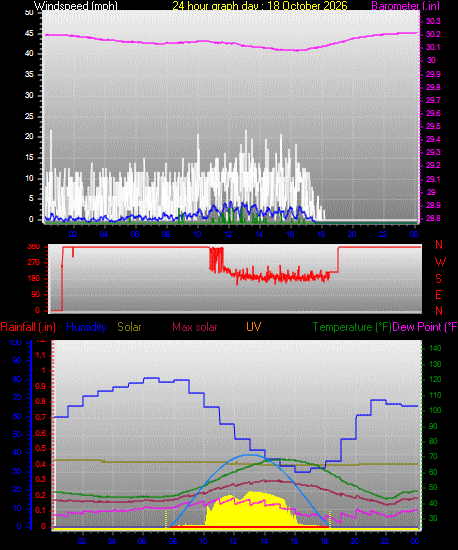Select hour label 12 under windspeed chart
Image resolution: width=458 pixels, height=550 pixels.
click(228, 234)
